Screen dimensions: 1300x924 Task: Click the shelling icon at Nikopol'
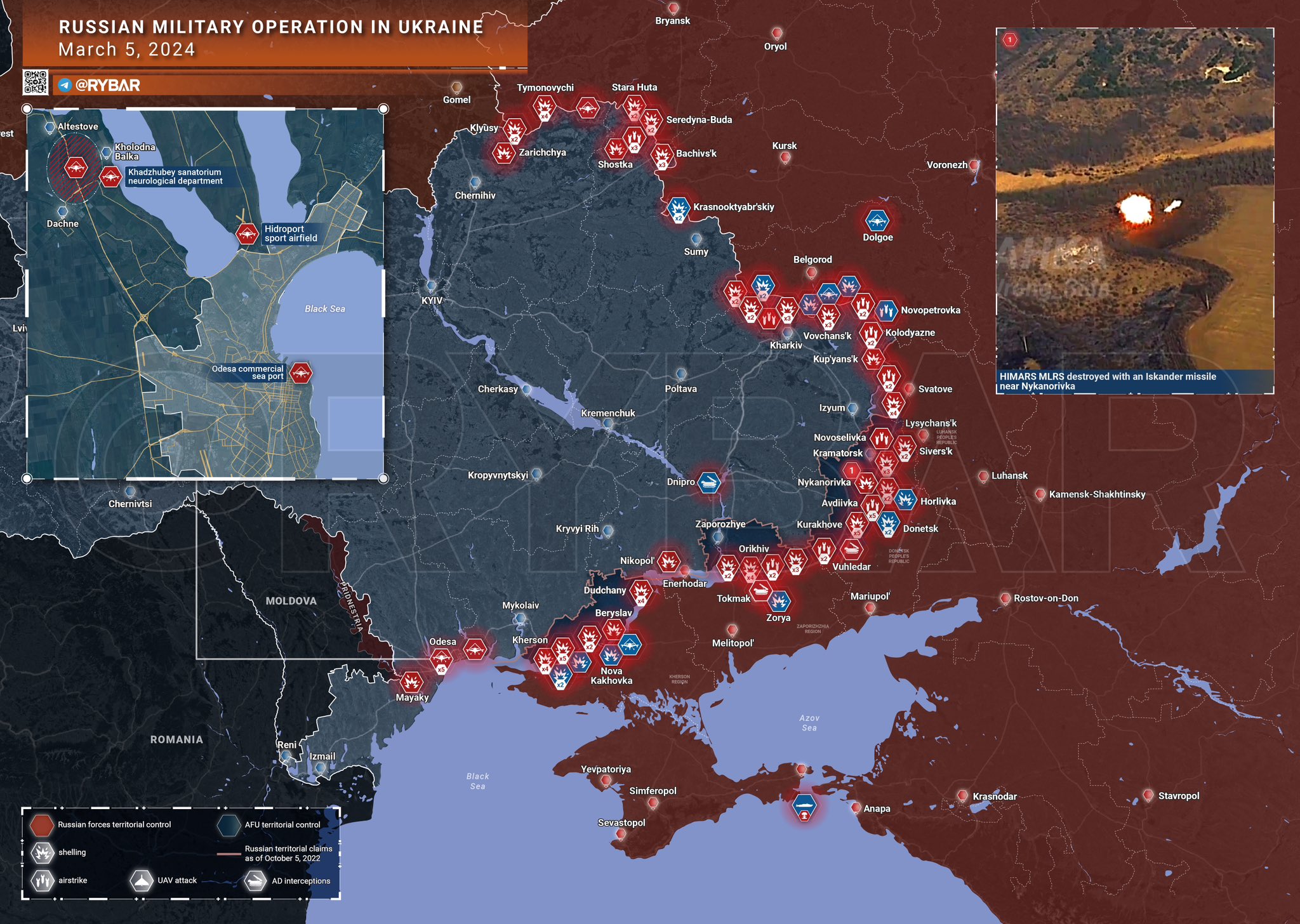coord(668,560)
